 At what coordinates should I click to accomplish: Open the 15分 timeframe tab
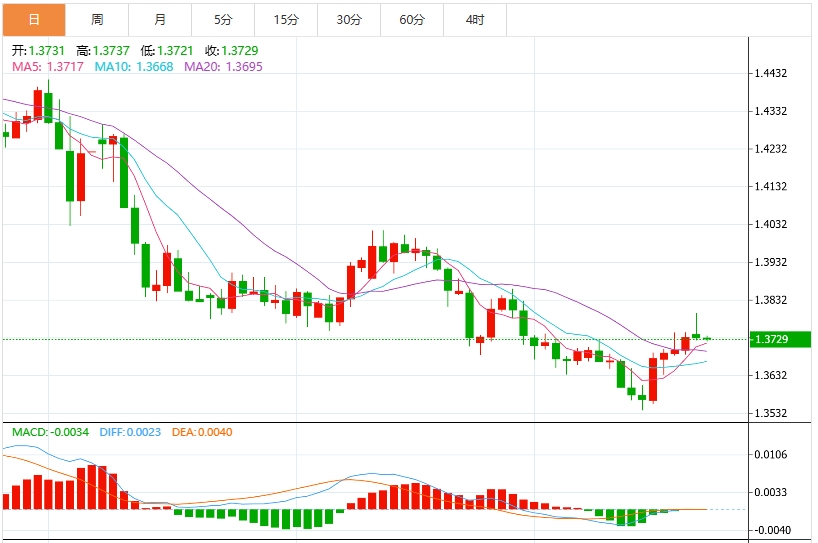point(286,20)
